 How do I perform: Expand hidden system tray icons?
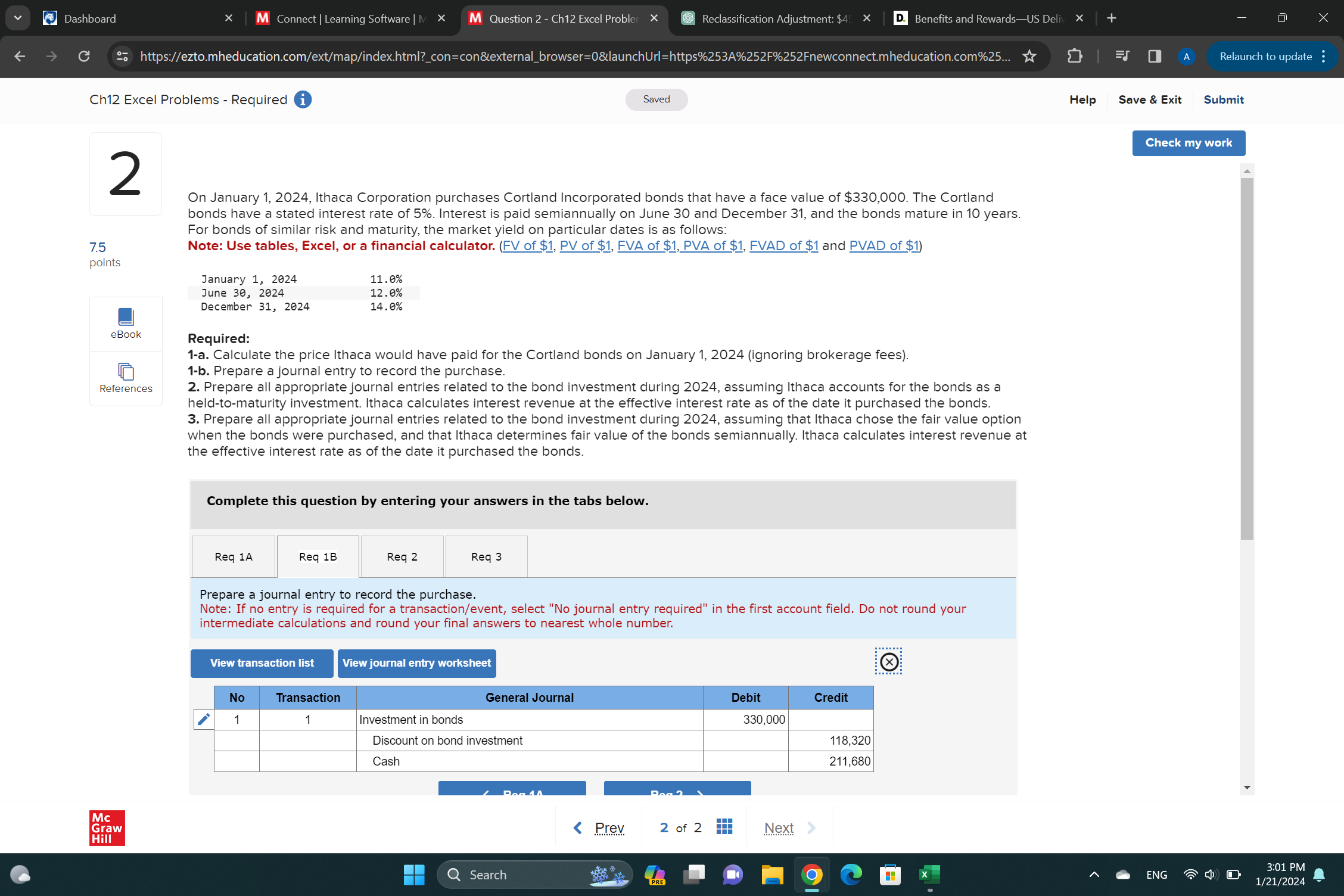(1094, 875)
